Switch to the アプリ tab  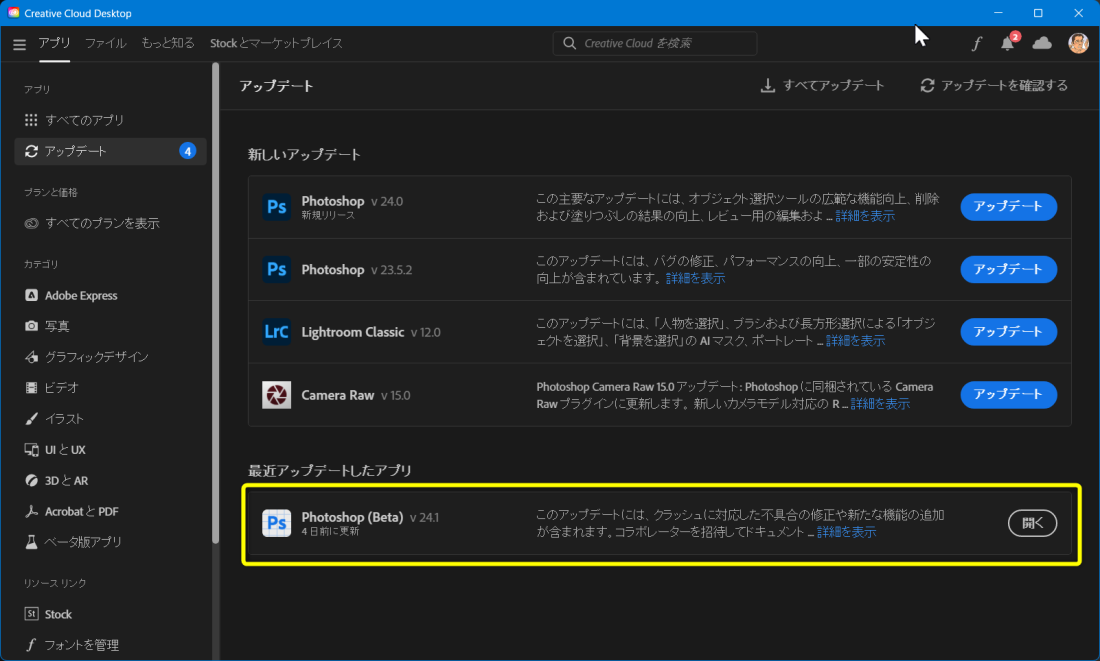(54, 44)
